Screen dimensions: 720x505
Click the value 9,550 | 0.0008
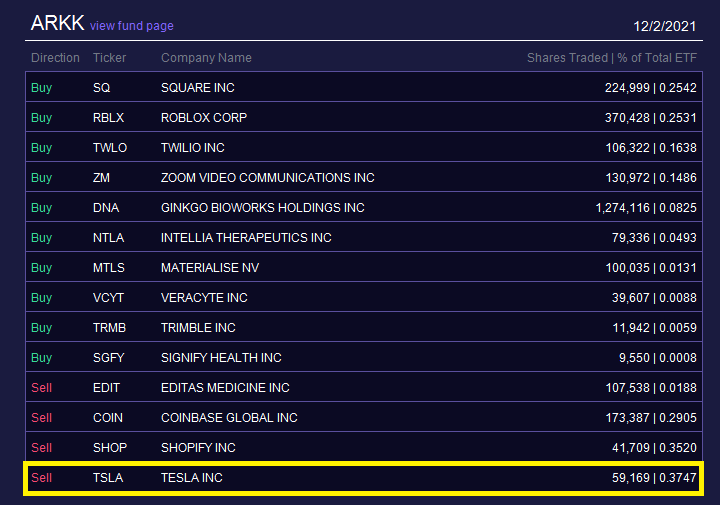point(658,358)
